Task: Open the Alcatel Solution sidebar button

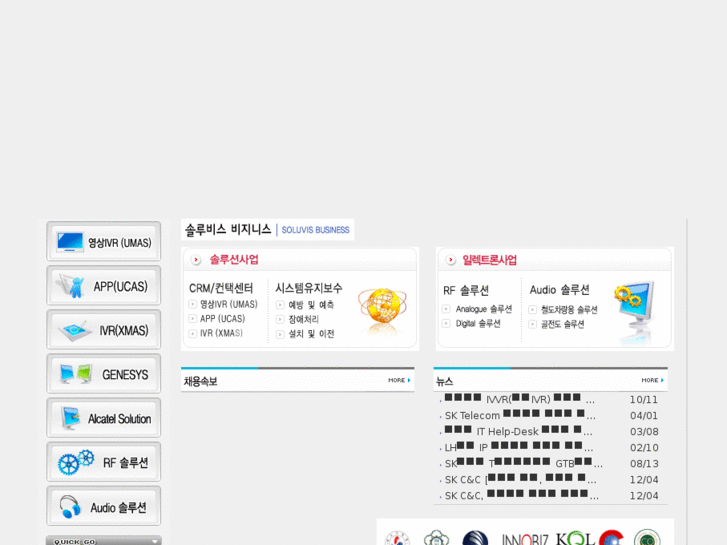Action: click(103, 417)
